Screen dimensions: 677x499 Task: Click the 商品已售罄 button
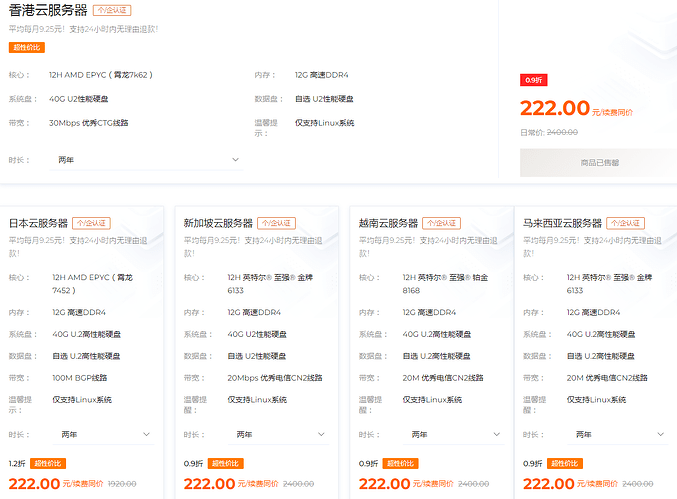599,163
